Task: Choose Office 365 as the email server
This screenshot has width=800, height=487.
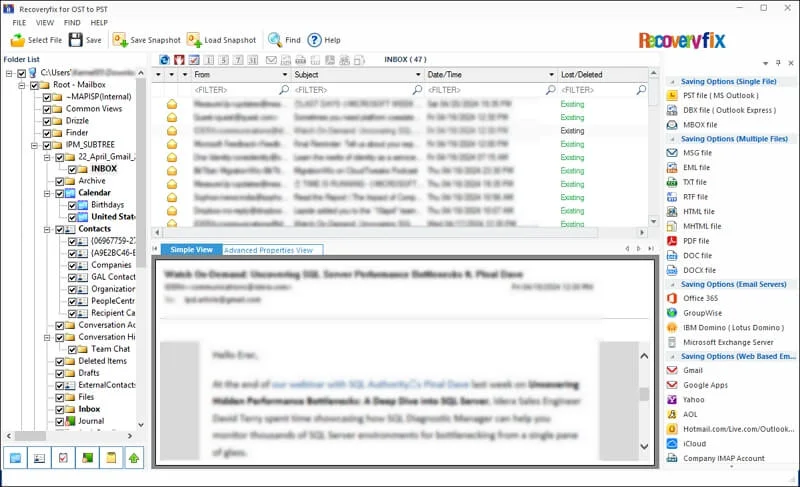Action: [x=700, y=298]
